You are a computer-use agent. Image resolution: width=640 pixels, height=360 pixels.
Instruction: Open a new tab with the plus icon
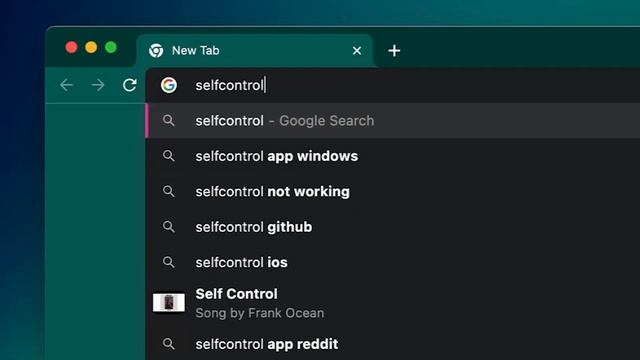coord(394,51)
